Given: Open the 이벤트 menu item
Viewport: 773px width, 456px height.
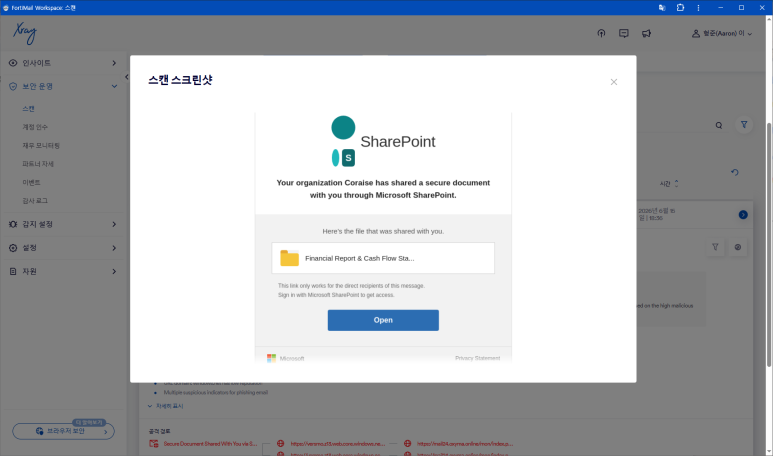Looking at the screenshot, I should (x=31, y=182).
